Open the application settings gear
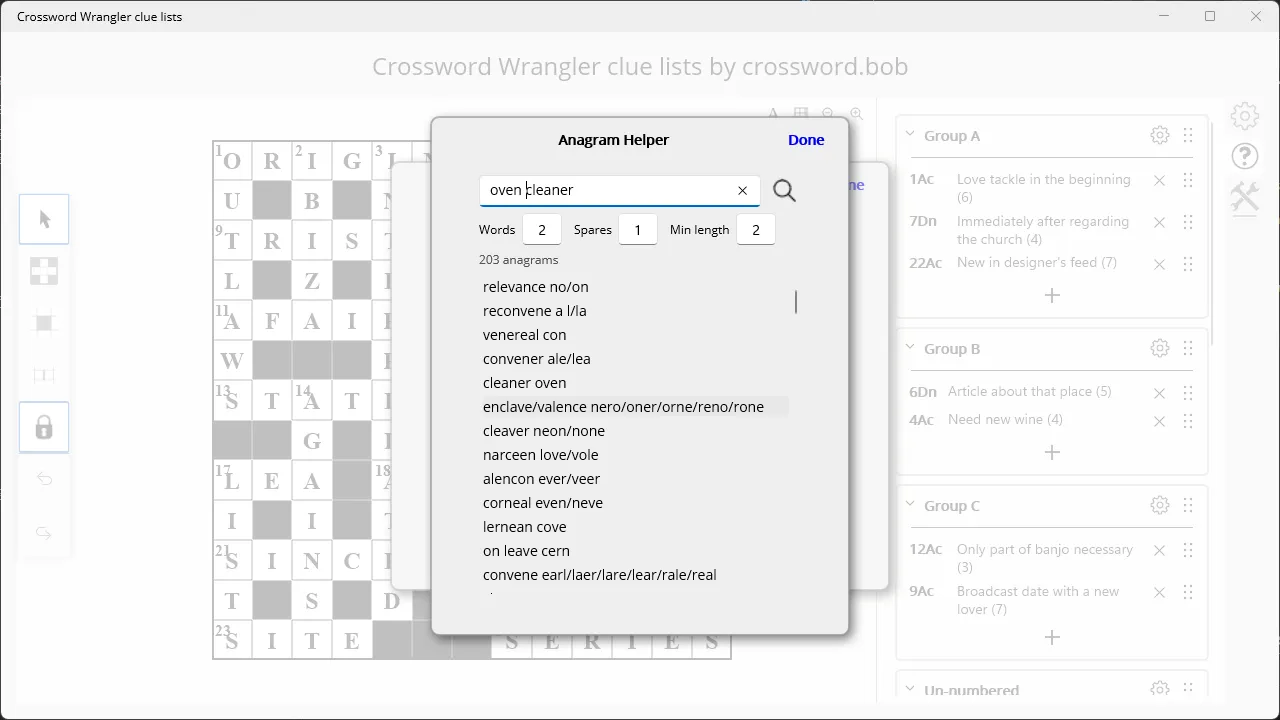The height and width of the screenshot is (720, 1280). tap(1244, 116)
